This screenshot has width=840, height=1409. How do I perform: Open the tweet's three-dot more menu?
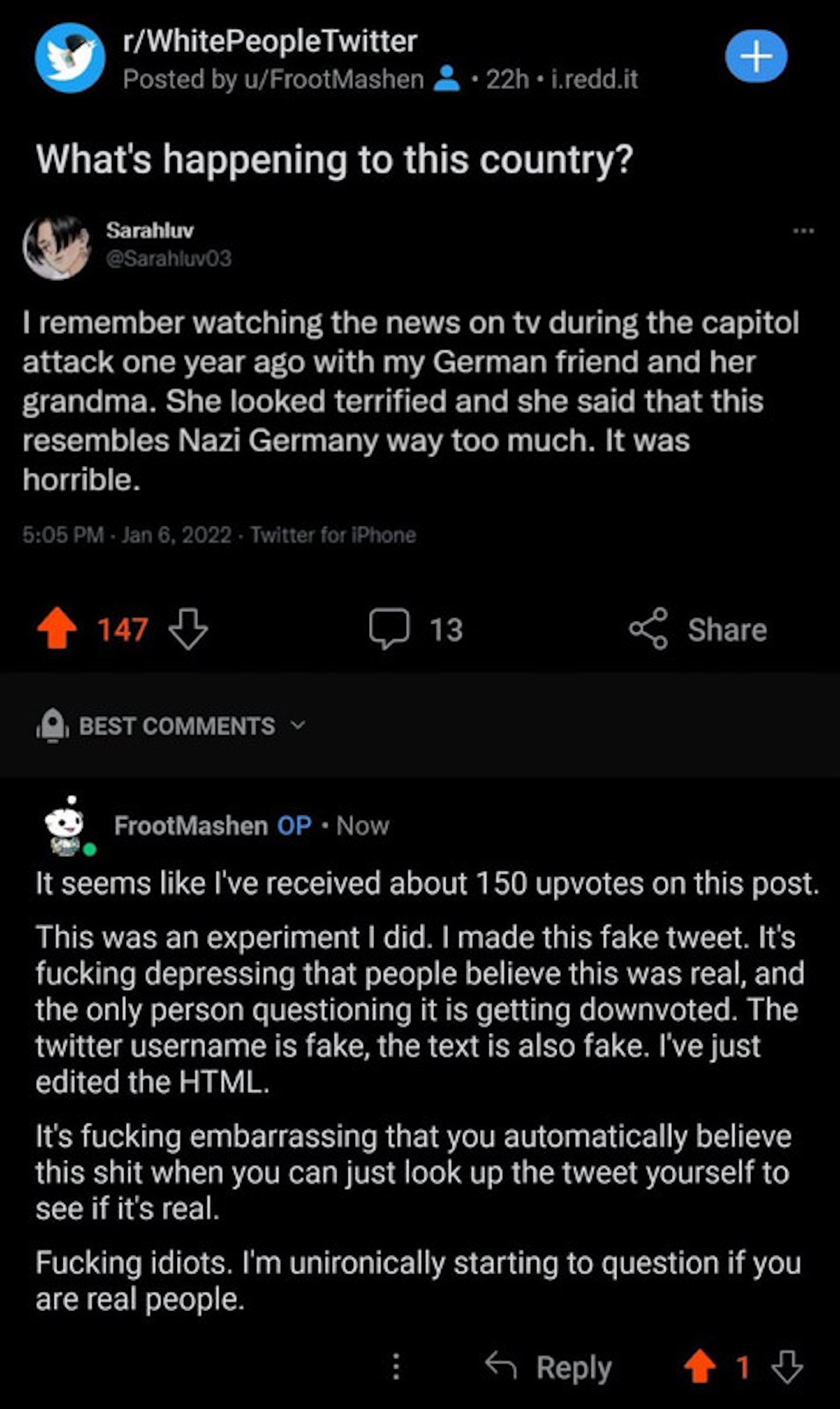click(803, 231)
